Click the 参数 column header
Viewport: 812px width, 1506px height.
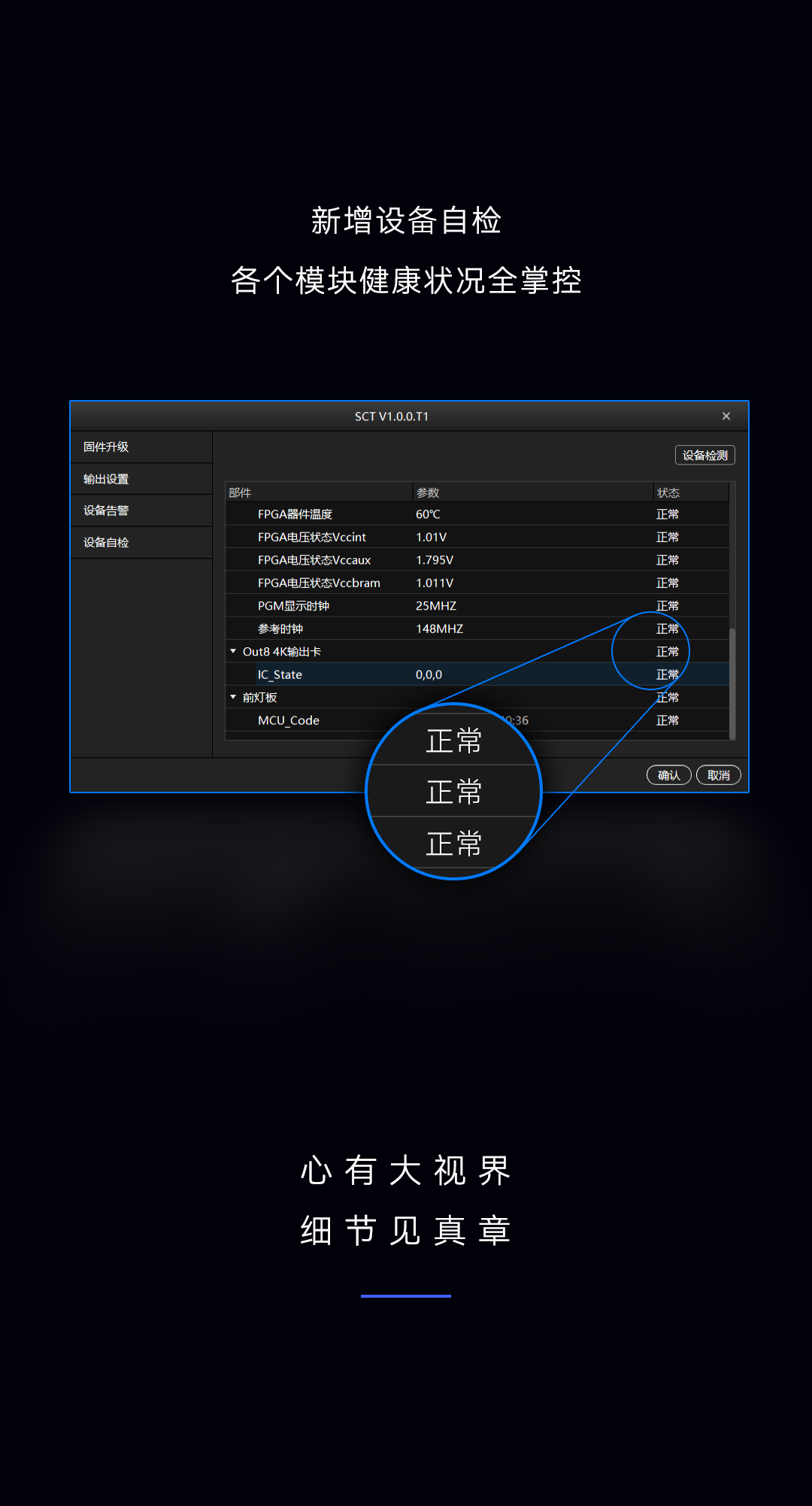(428, 492)
